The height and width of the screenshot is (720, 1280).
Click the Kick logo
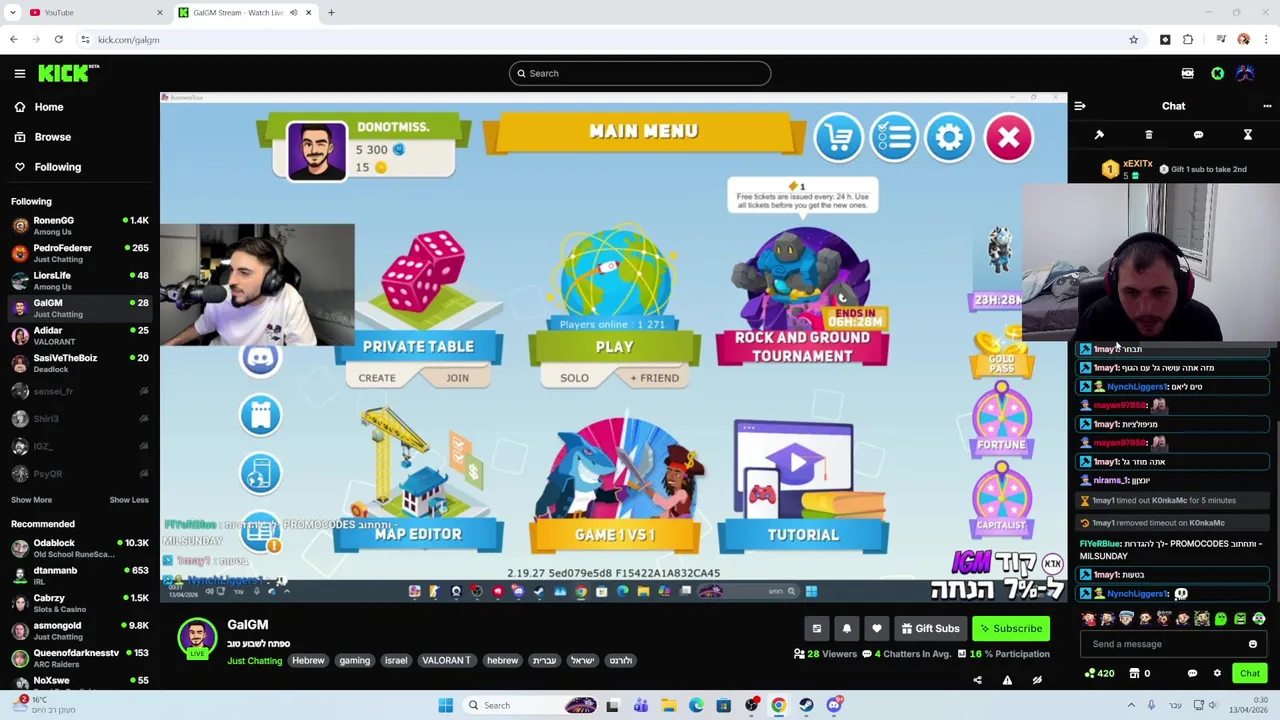click(68, 73)
